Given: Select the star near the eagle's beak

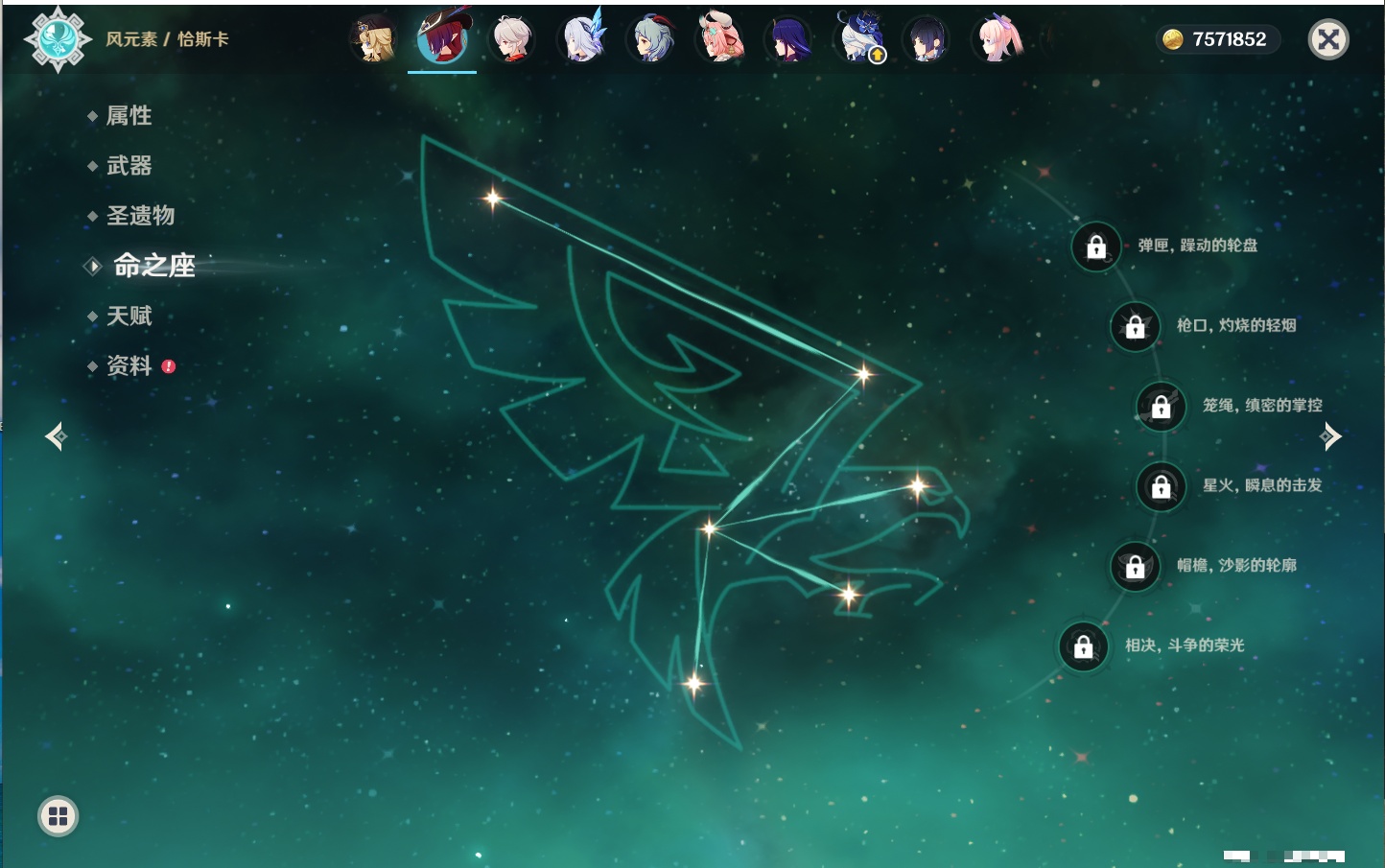Looking at the screenshot, I should coord(849,595).
